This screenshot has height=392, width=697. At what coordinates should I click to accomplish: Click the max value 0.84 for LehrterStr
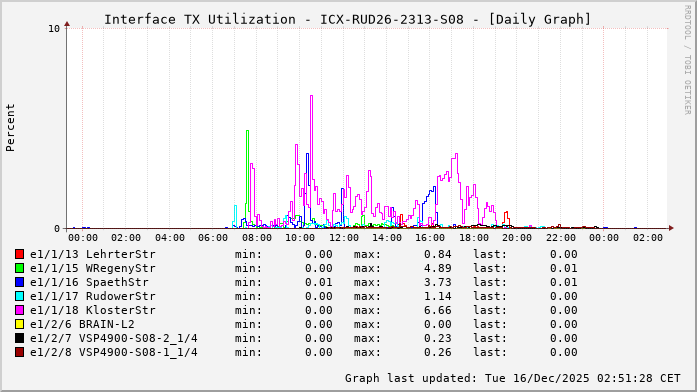(x=437, y=254)
